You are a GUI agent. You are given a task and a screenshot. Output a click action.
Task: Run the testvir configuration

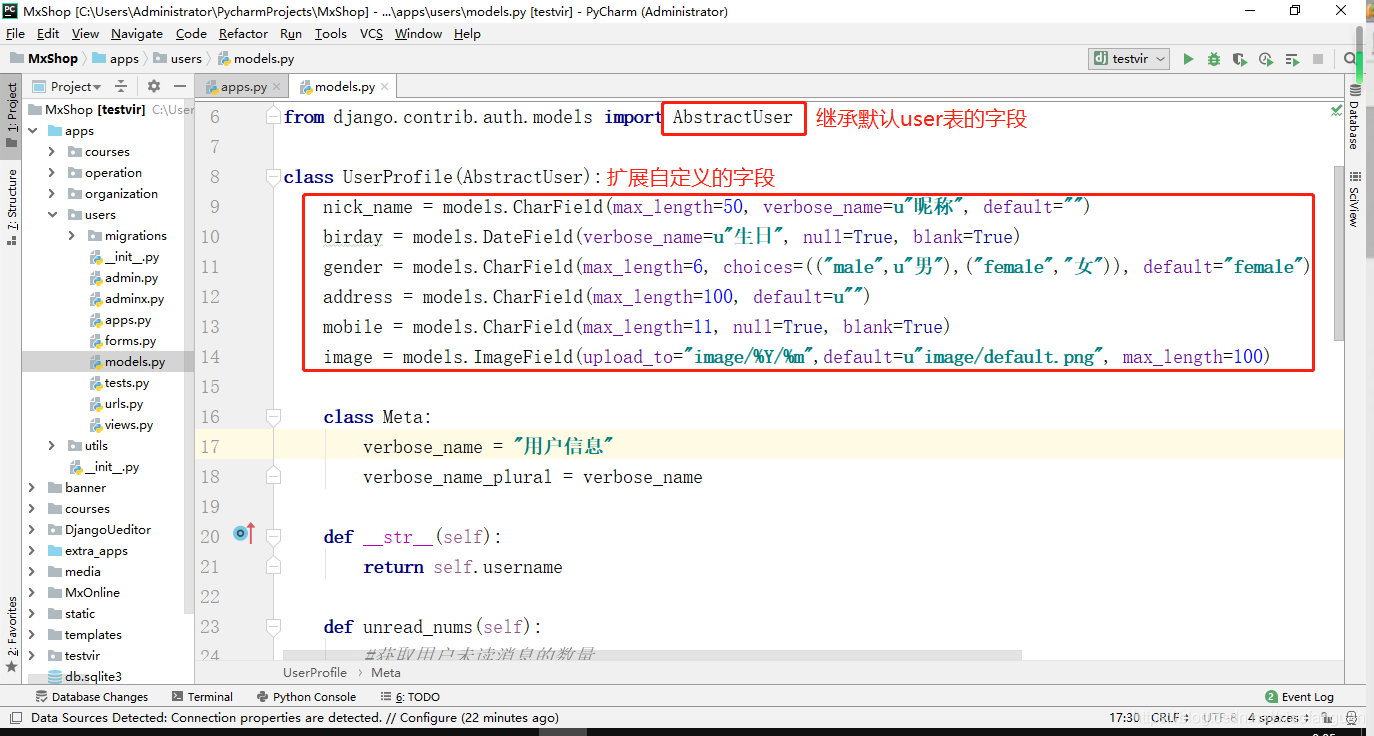(x=1188, y=59)
